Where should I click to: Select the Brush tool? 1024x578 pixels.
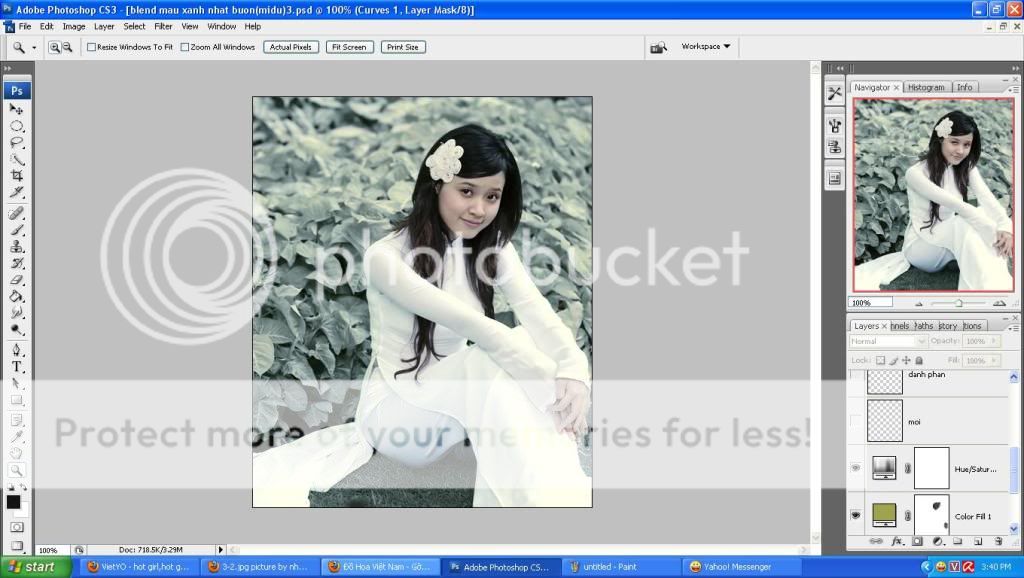(x=16, y=230)
